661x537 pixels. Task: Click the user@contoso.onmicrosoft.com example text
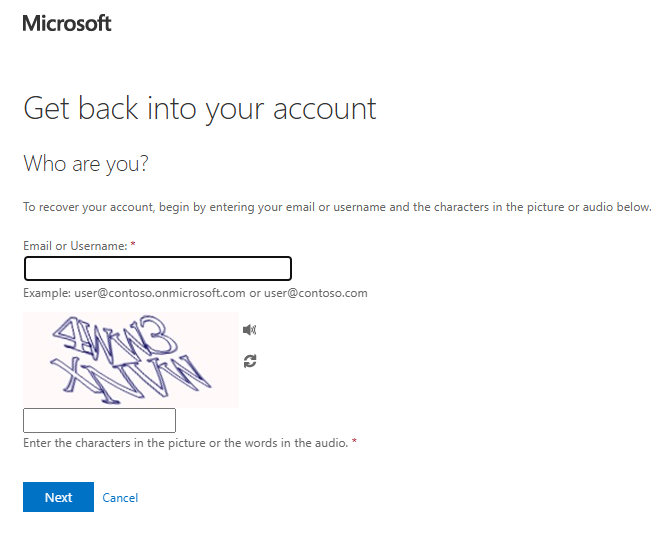160,293
